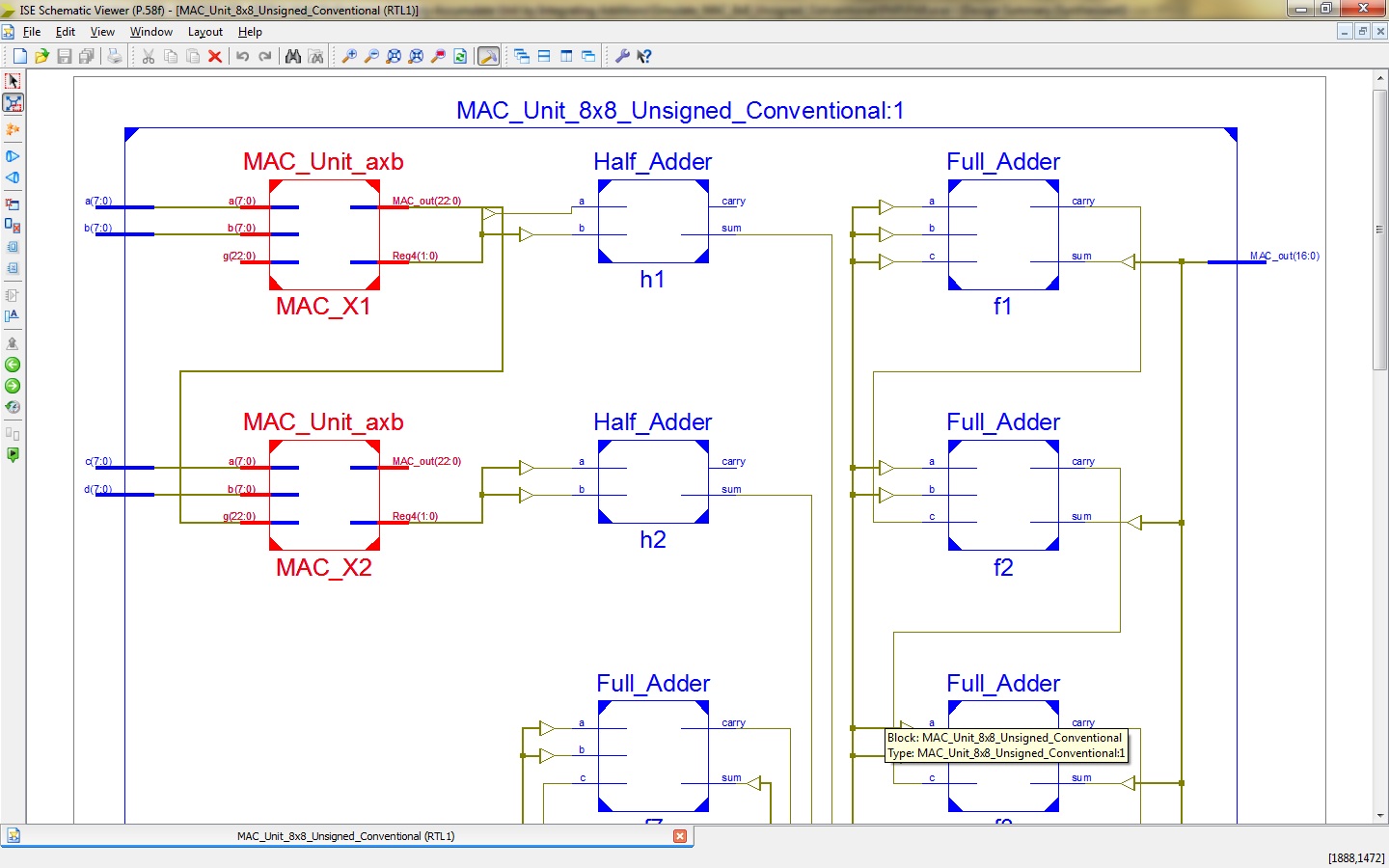This screenshot has height=868, width=1389.
Task: Close the MAC_Unit_8x8_Unsigned_Conventional (RTL1) tab
Action: click(680, 836)
